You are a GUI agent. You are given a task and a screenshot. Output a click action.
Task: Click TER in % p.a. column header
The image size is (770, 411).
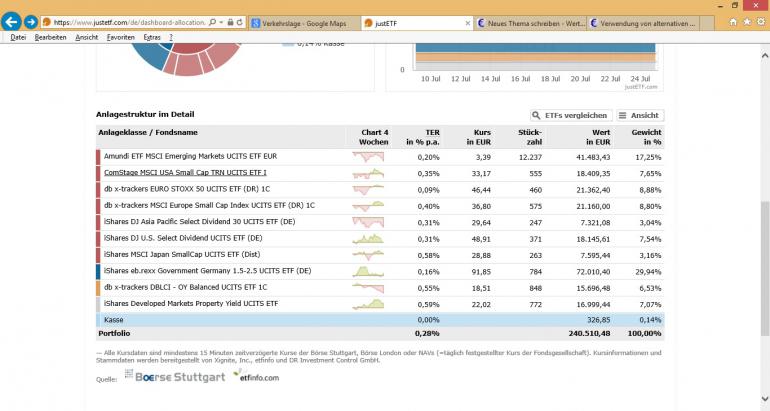pyautogui.click(x=423, y=137)
